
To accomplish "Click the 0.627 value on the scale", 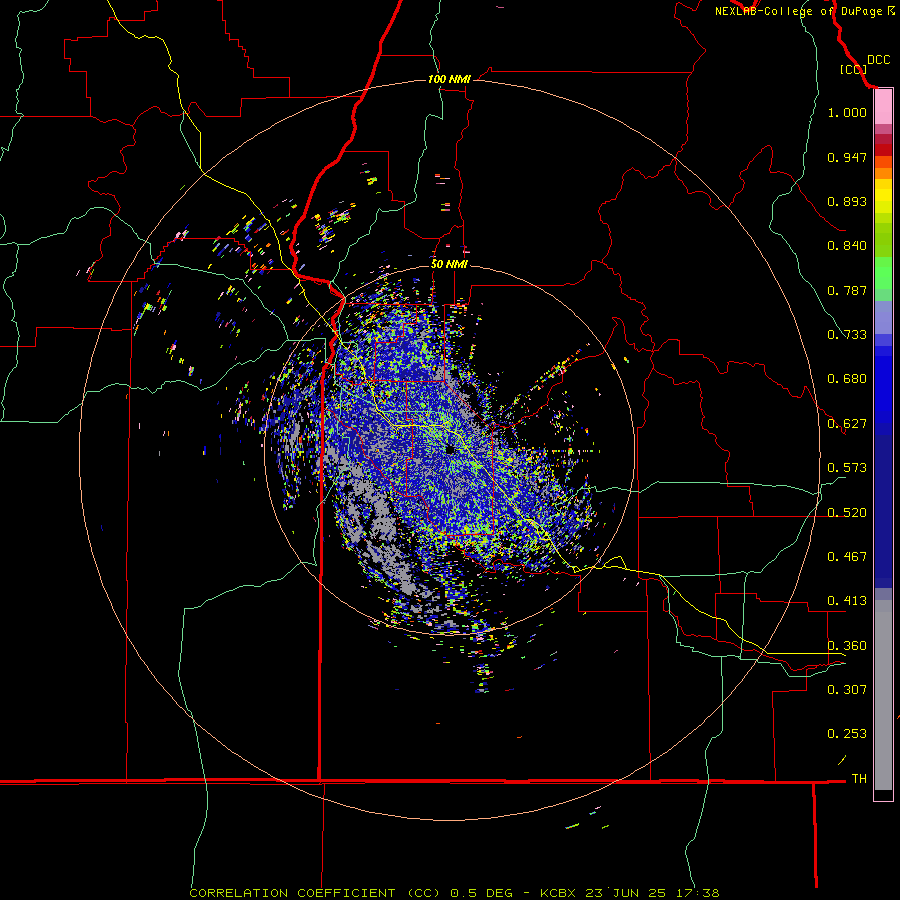I will pos(847,424).
